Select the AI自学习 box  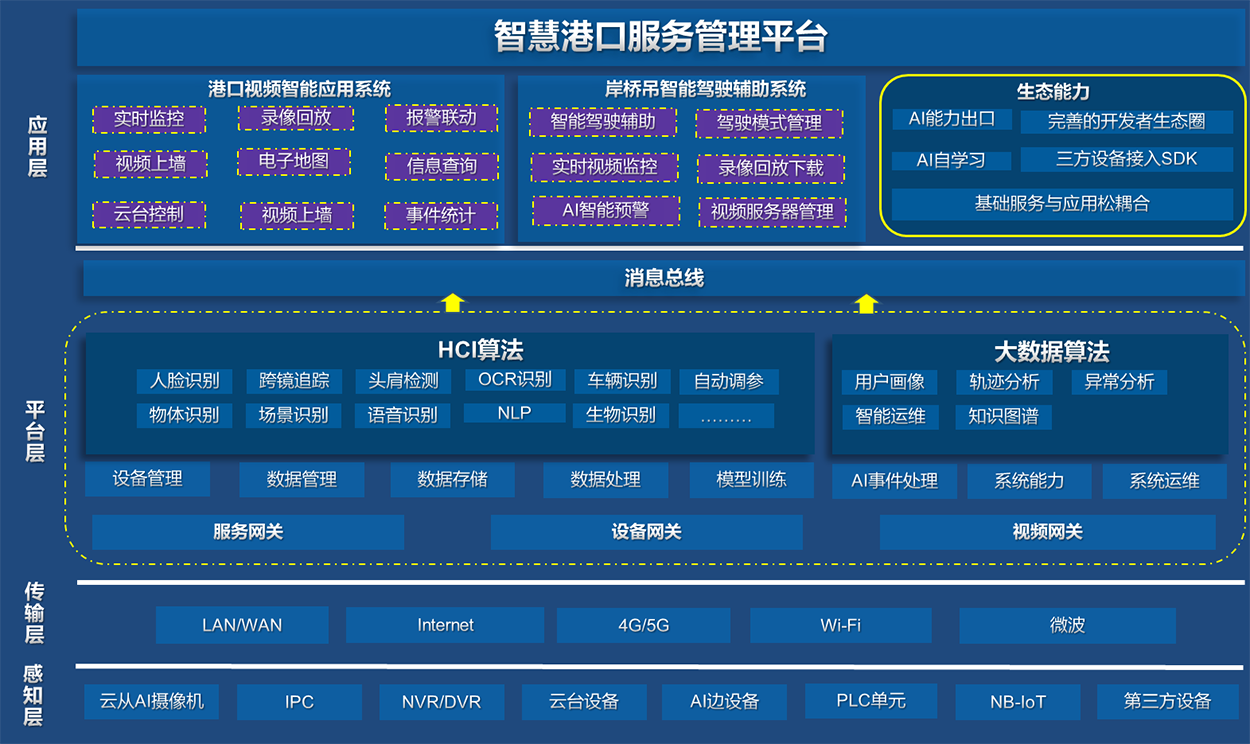pos(952,160)
